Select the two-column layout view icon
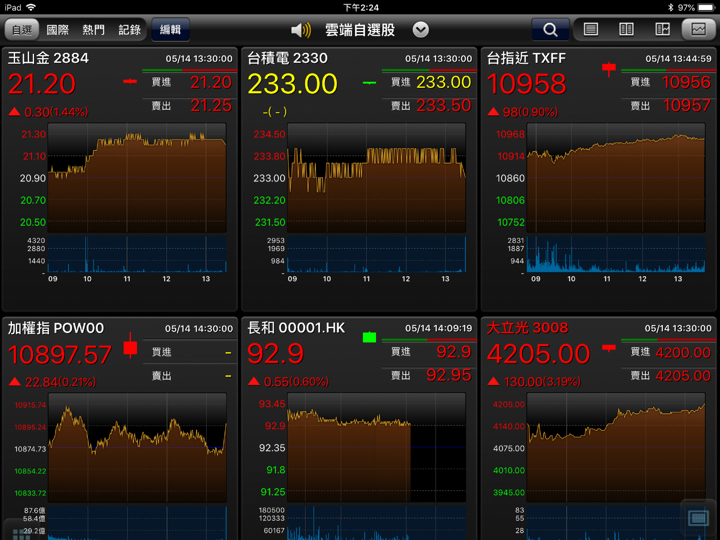This screenshot has width=720, height=540. click(626, 30)
